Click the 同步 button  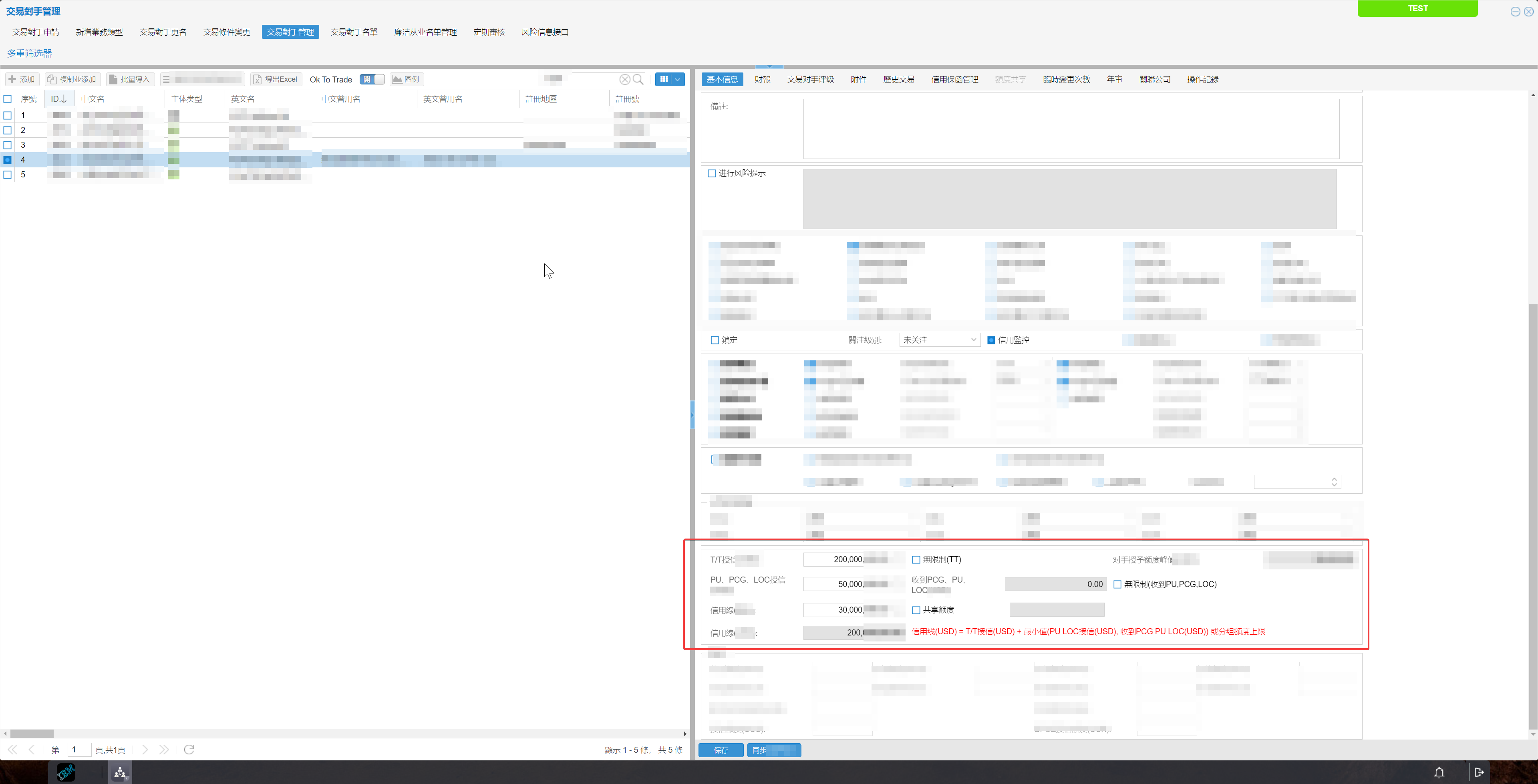pos(774,750)
